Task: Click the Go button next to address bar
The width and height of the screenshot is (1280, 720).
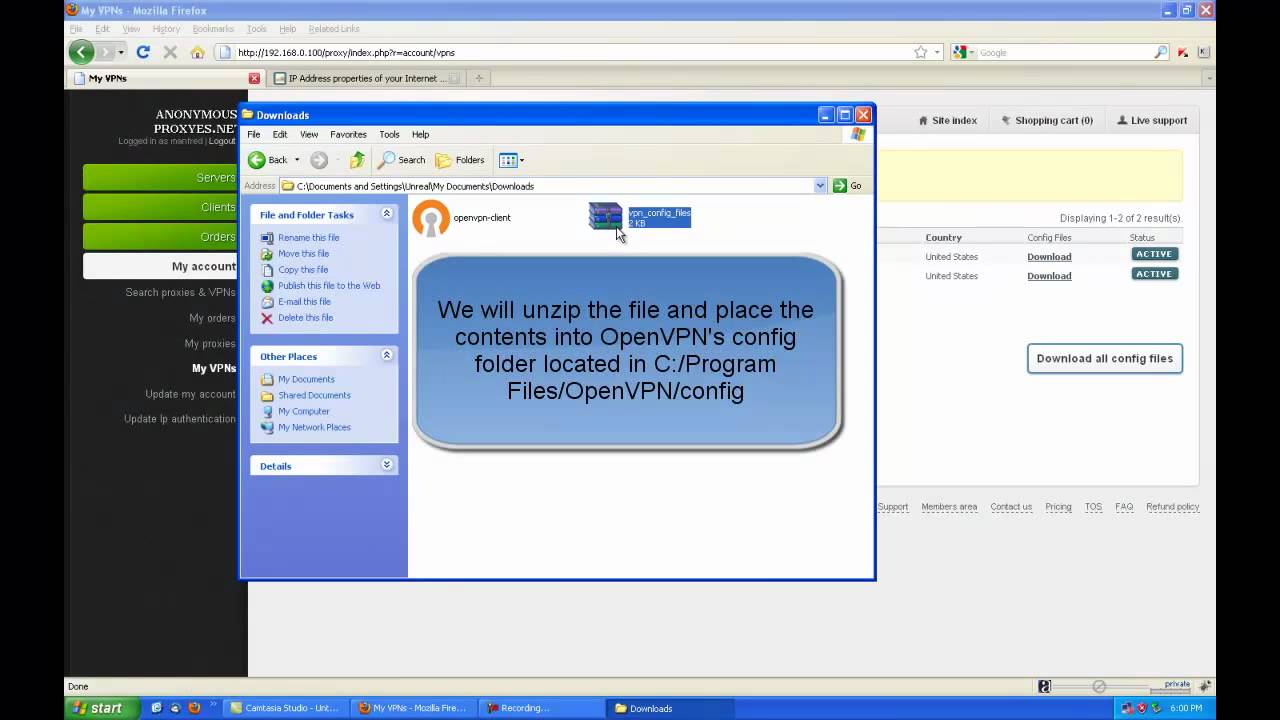Action: coord(847,186)
